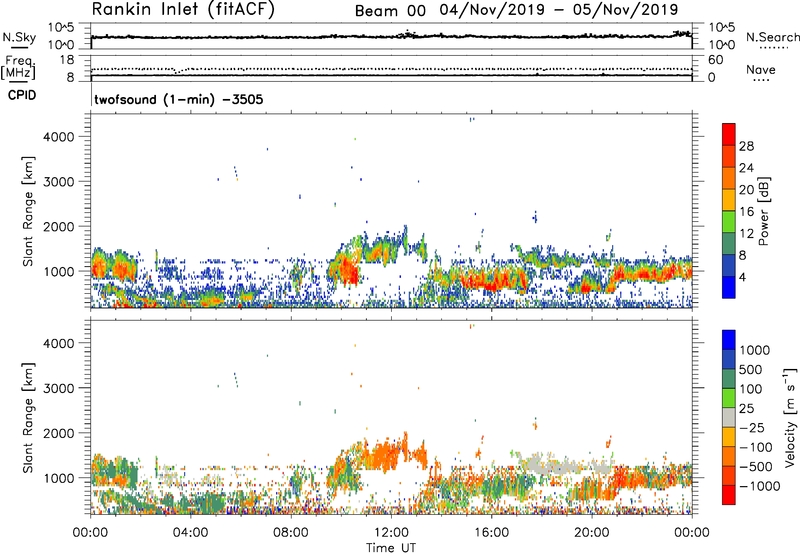Click the date range '04/Nov/2019 - 05/Nov/2019'
Image resolution: width=800 pixels, height=554 pixels.
559,10
